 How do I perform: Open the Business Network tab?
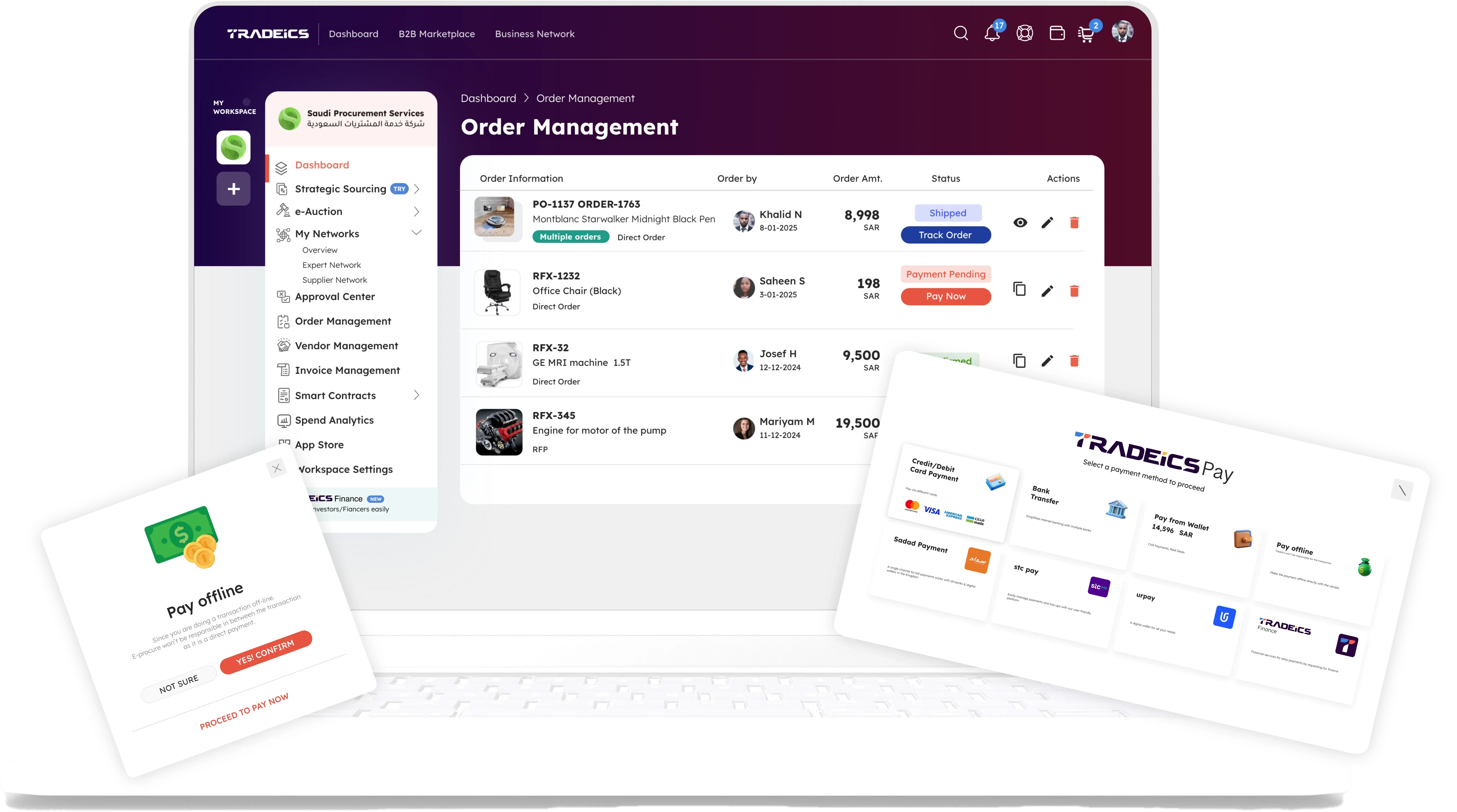pyautogui.click(x=535, y=33)
